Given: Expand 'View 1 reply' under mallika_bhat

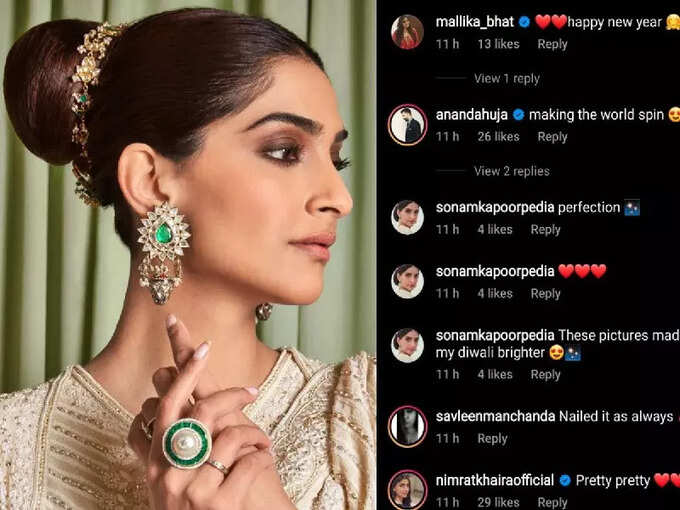Looking at the screenshot, I should point(507,79).
